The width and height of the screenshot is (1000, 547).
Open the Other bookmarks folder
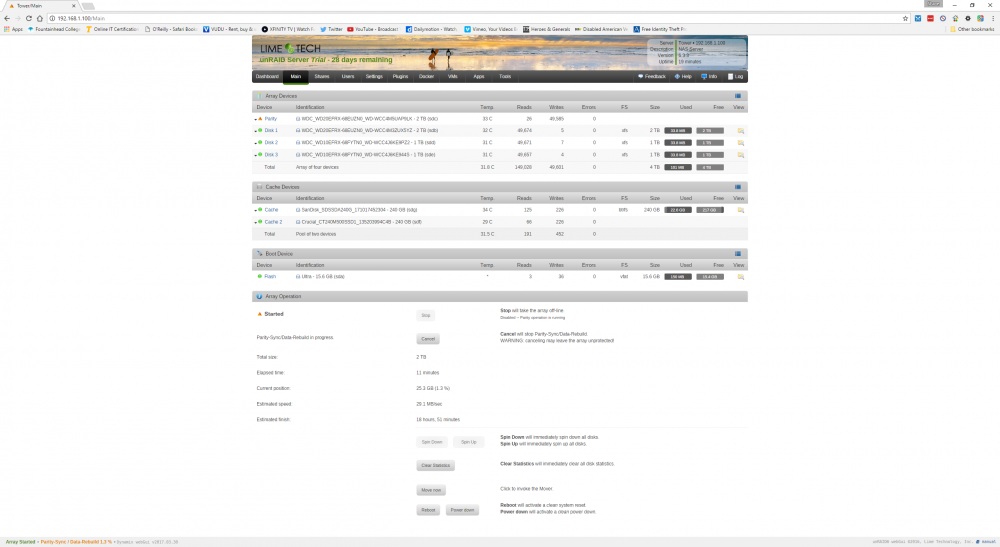(972, 29)
